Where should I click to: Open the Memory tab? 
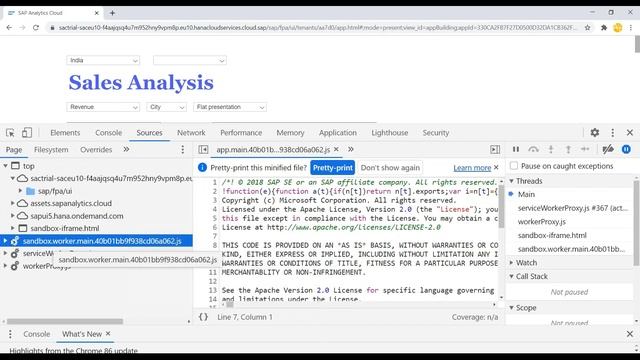point(290,133)
